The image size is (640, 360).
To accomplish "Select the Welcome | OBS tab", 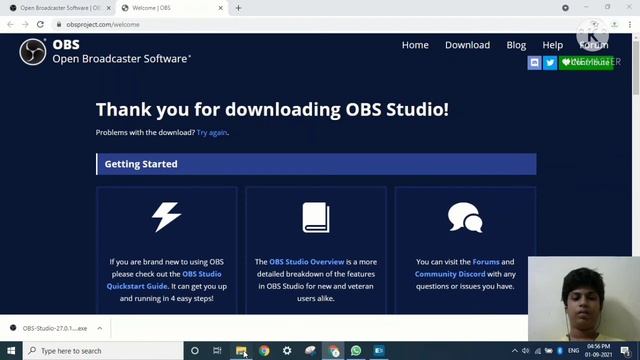I will tap(171, 8).
